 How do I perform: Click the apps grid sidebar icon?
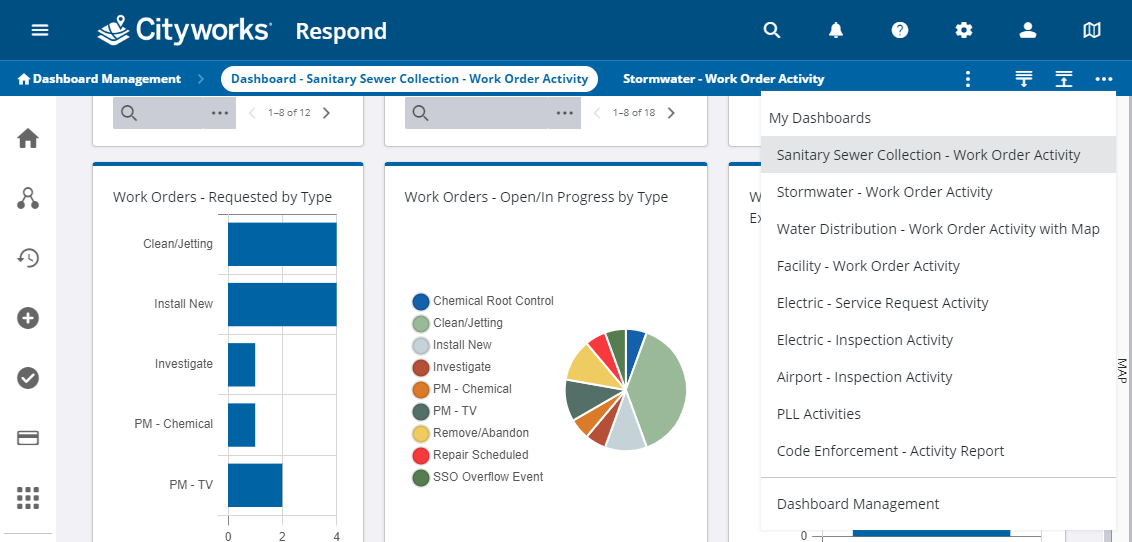click(28, 497)
